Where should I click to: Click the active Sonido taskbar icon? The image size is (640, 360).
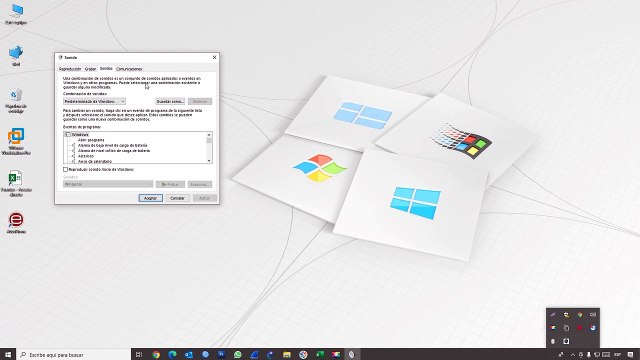(351, 354)
